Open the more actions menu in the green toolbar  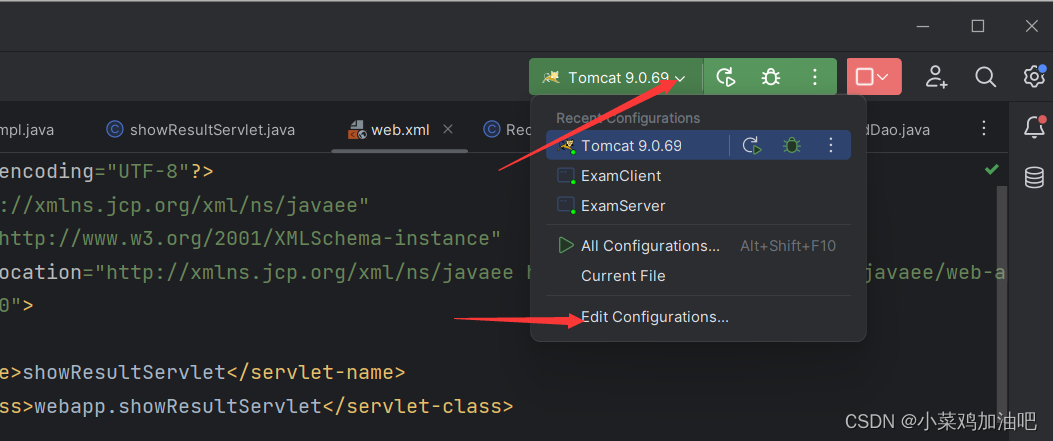815,77
